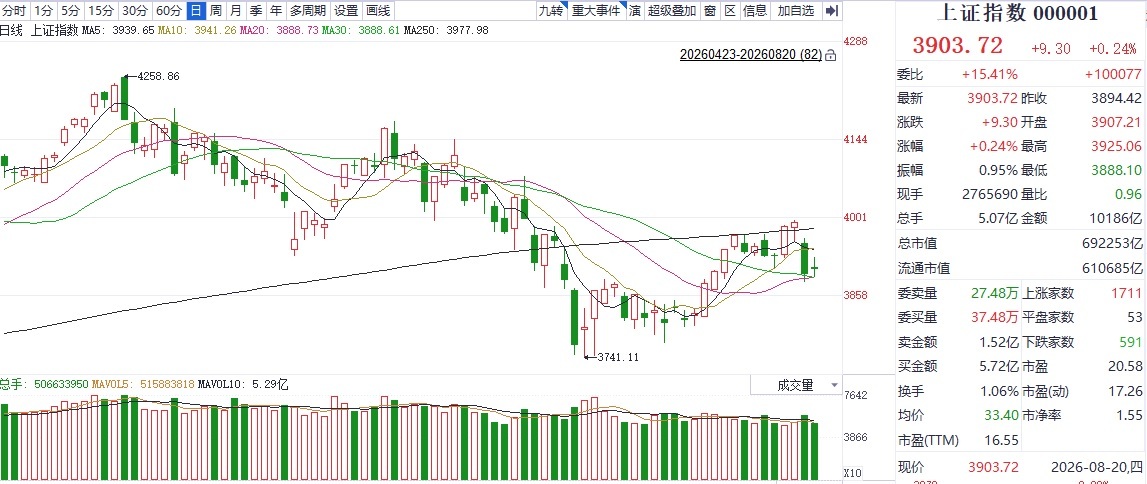Open the 设置 settings button

pyautogui.click(x=346, y=10)
